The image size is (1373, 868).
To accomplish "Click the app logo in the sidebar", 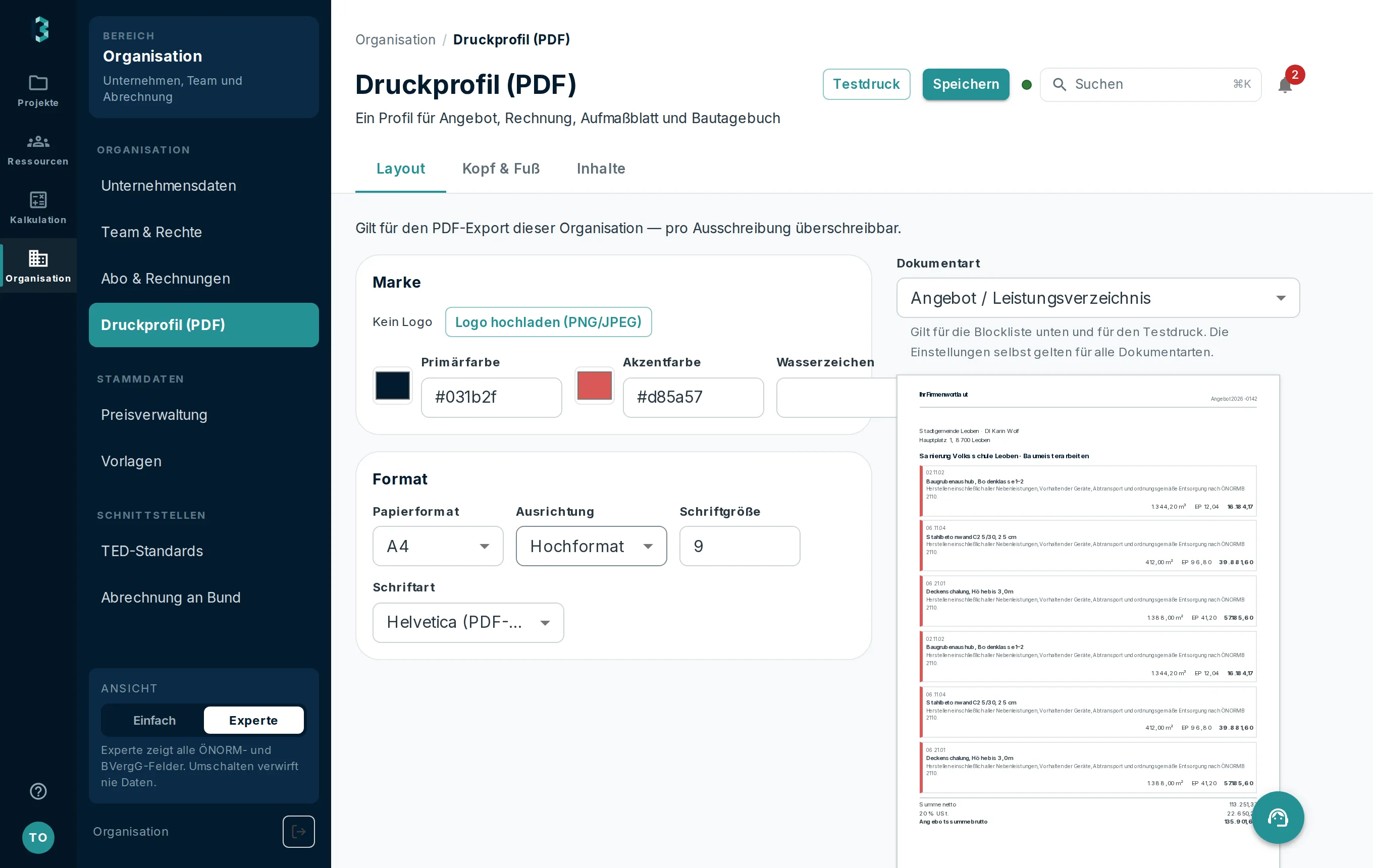I will click(x=40, y=29).
